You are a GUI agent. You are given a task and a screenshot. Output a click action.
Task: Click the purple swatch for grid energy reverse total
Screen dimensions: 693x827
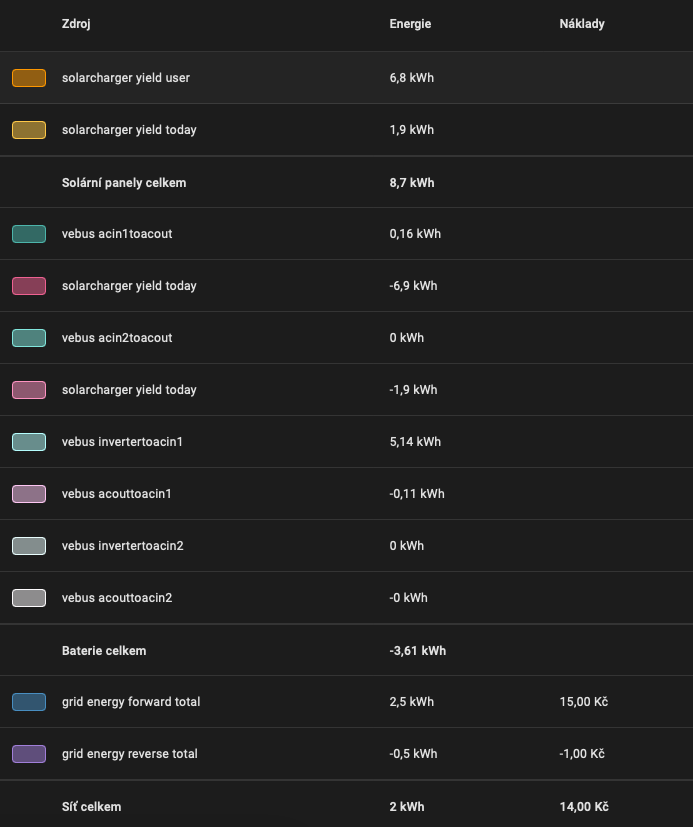(x=29, y=754)
